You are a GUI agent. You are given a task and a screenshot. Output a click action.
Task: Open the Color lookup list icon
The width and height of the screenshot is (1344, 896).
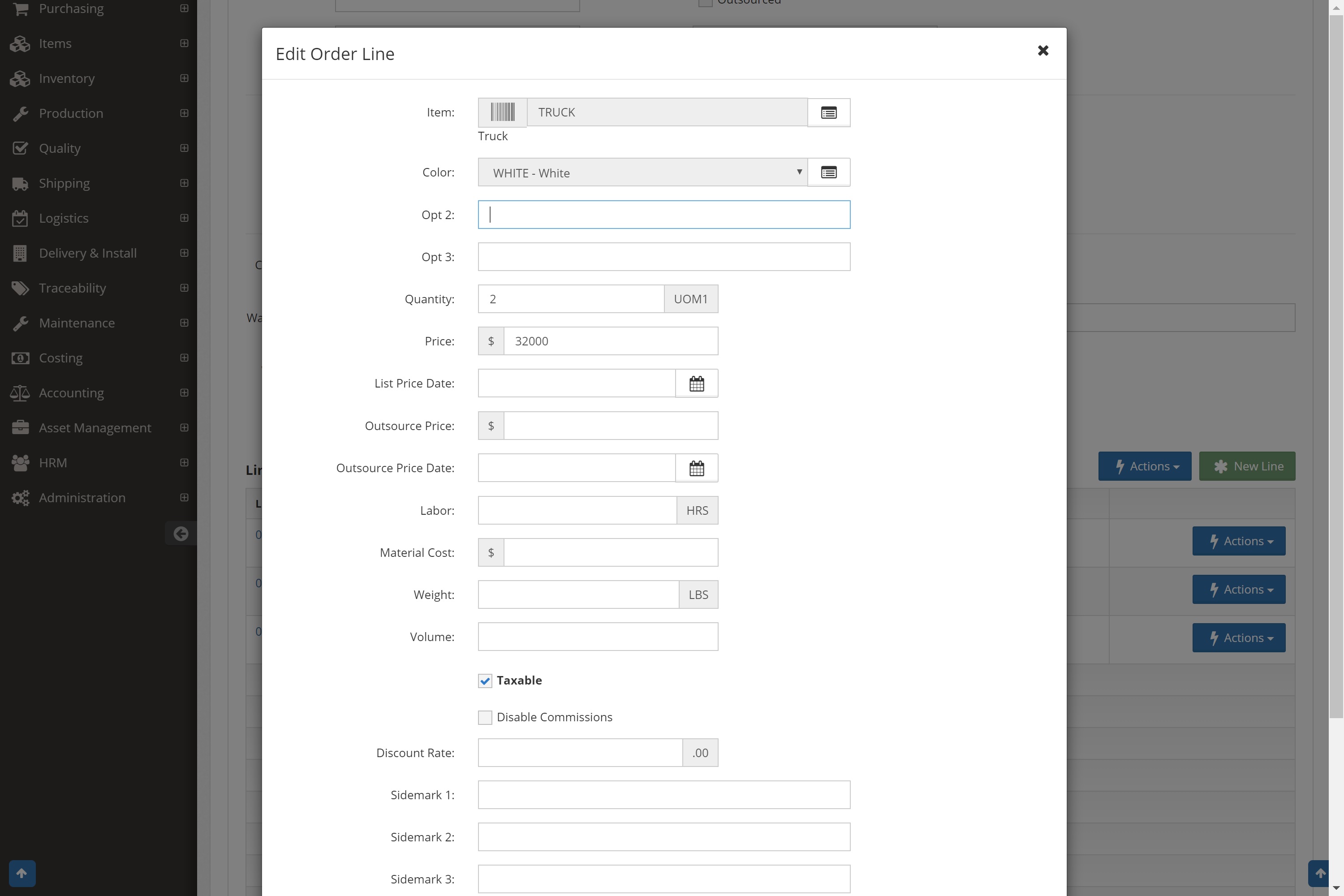point(828,172)
